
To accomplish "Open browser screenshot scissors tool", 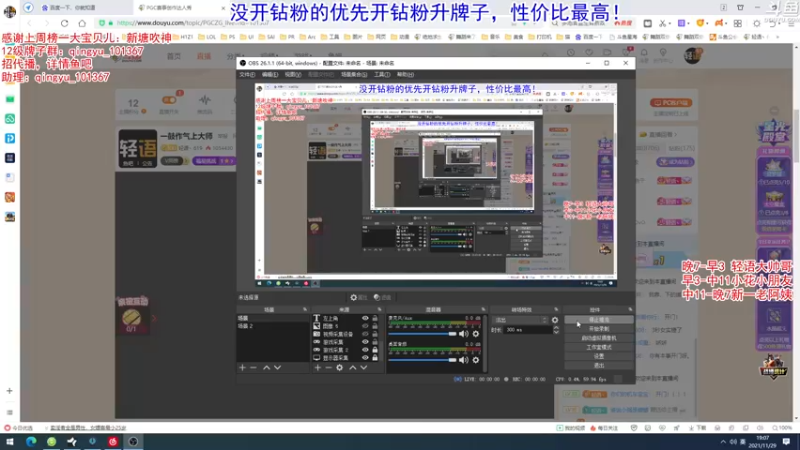I will pyautogui.click(x=662, y=23).
